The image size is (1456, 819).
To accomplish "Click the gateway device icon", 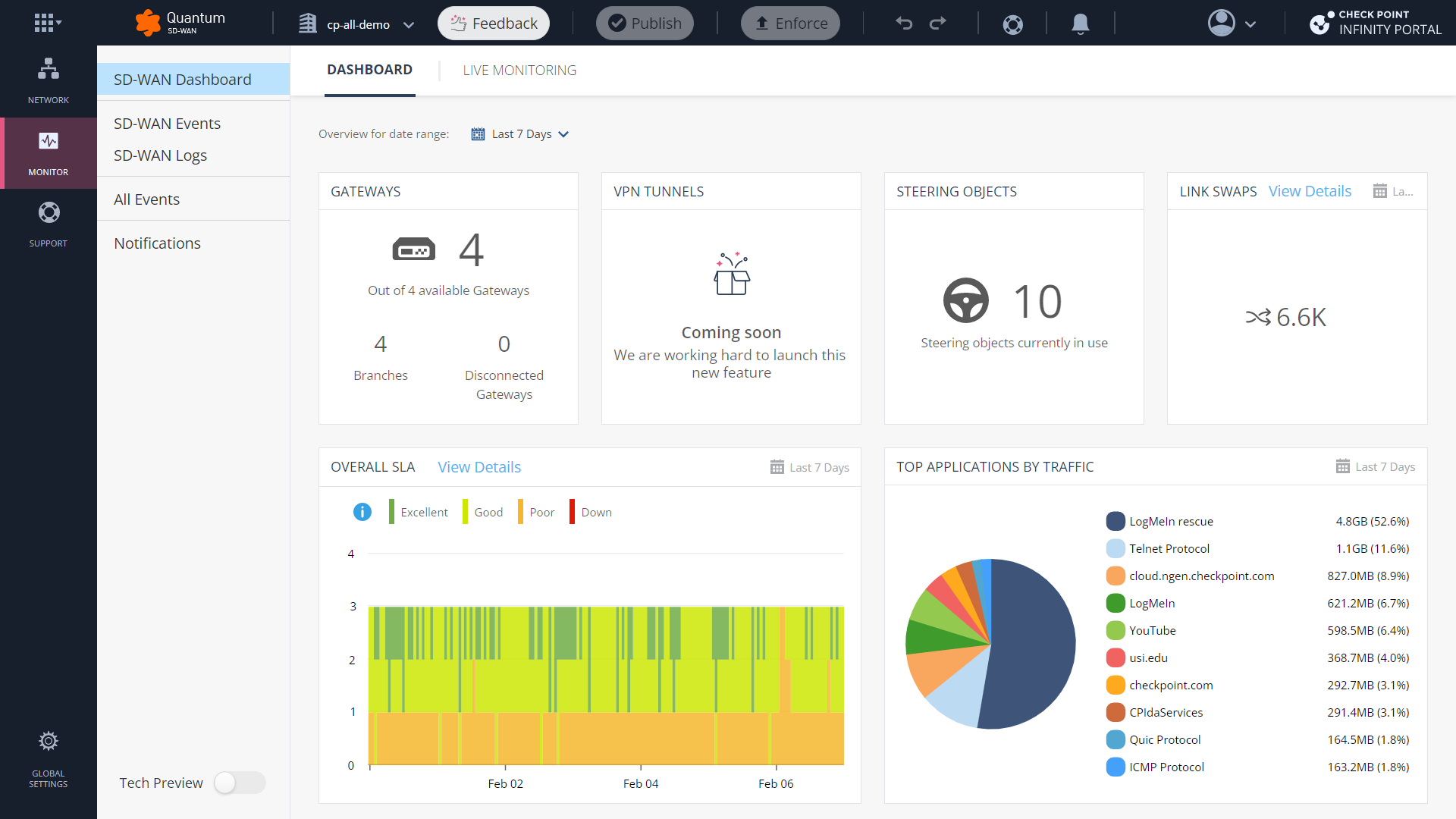I will (413, 249).
